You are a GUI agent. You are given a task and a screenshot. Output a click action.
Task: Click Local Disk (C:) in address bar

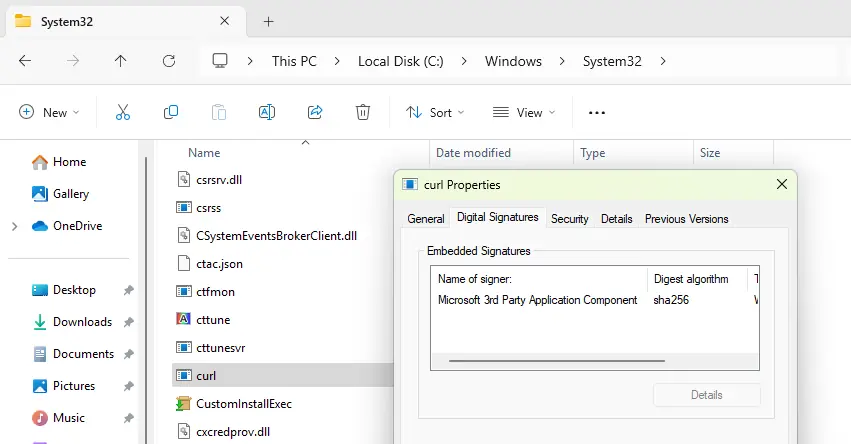[x=401, y=61]
